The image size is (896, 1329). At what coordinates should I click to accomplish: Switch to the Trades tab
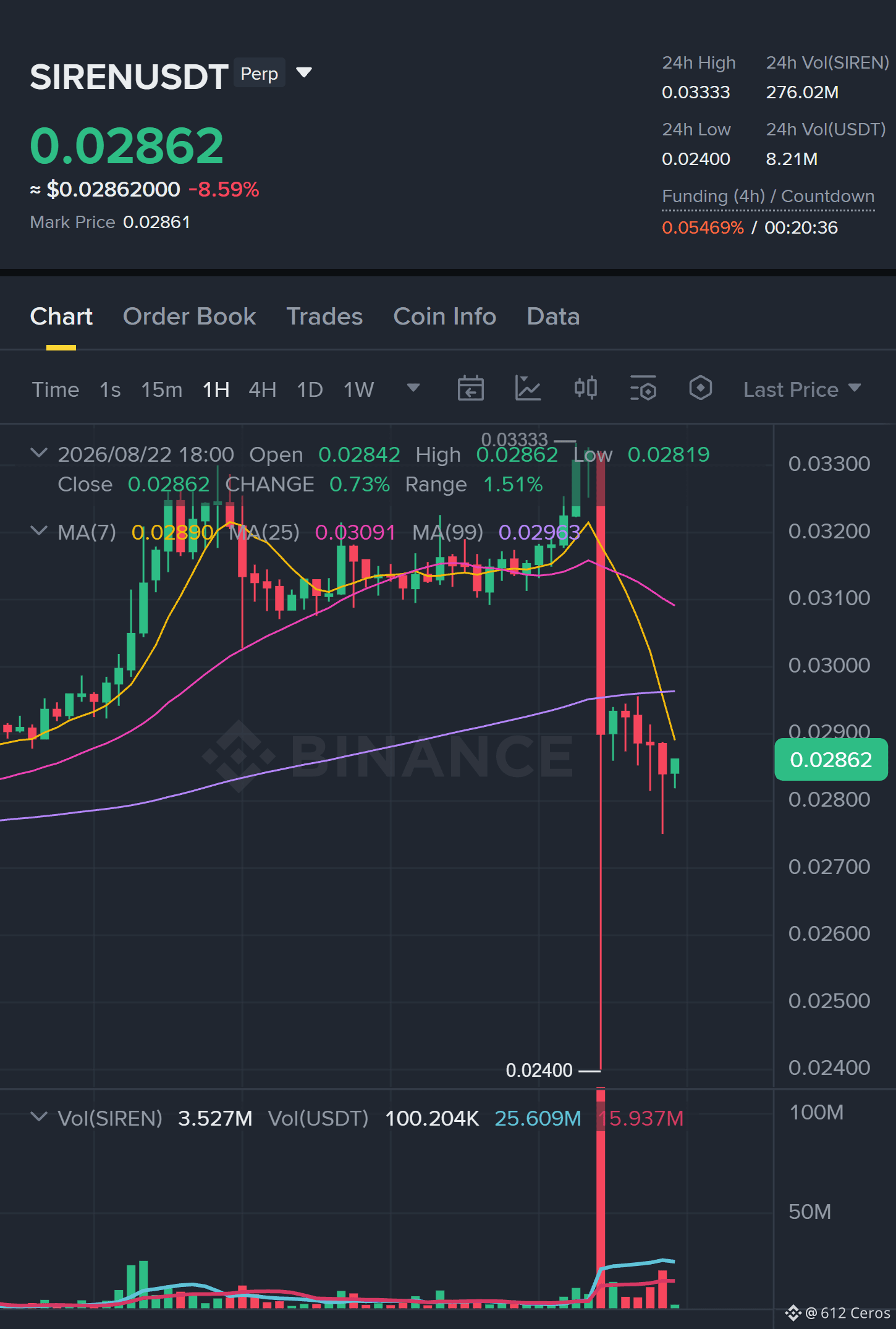click(324, 316)
